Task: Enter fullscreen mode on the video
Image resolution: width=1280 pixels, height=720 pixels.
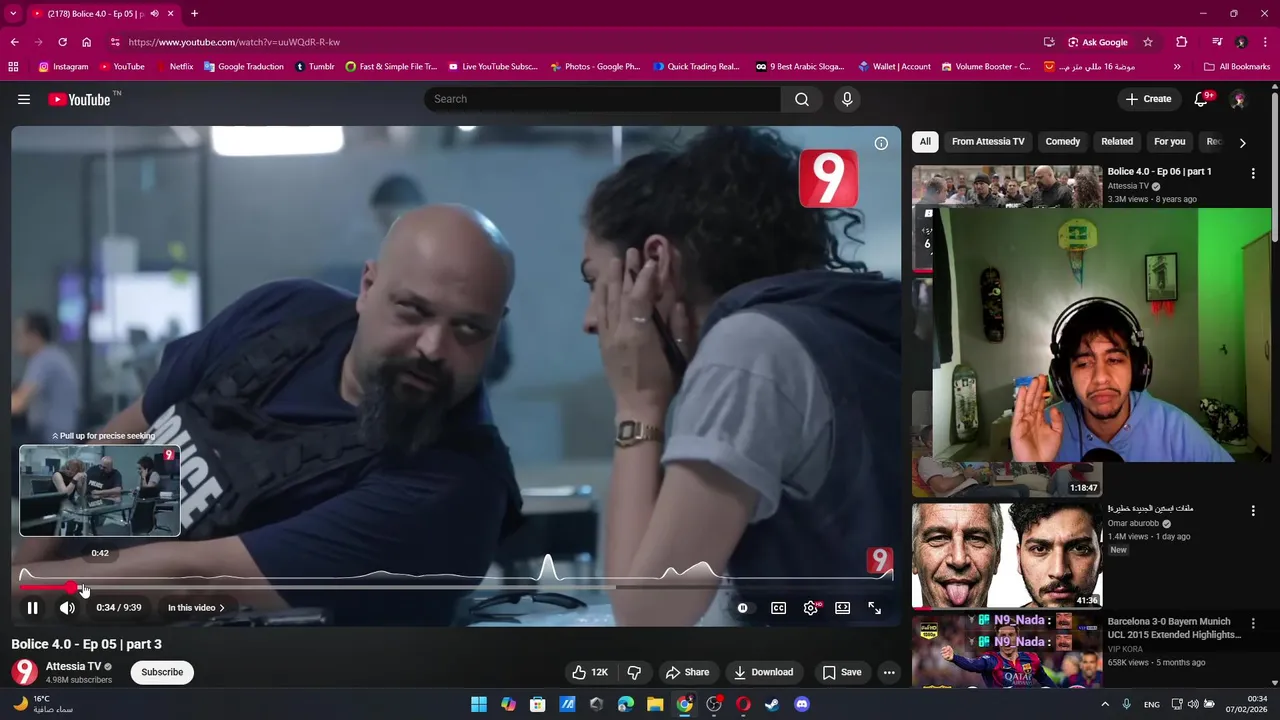Action: tap(874, 607)
